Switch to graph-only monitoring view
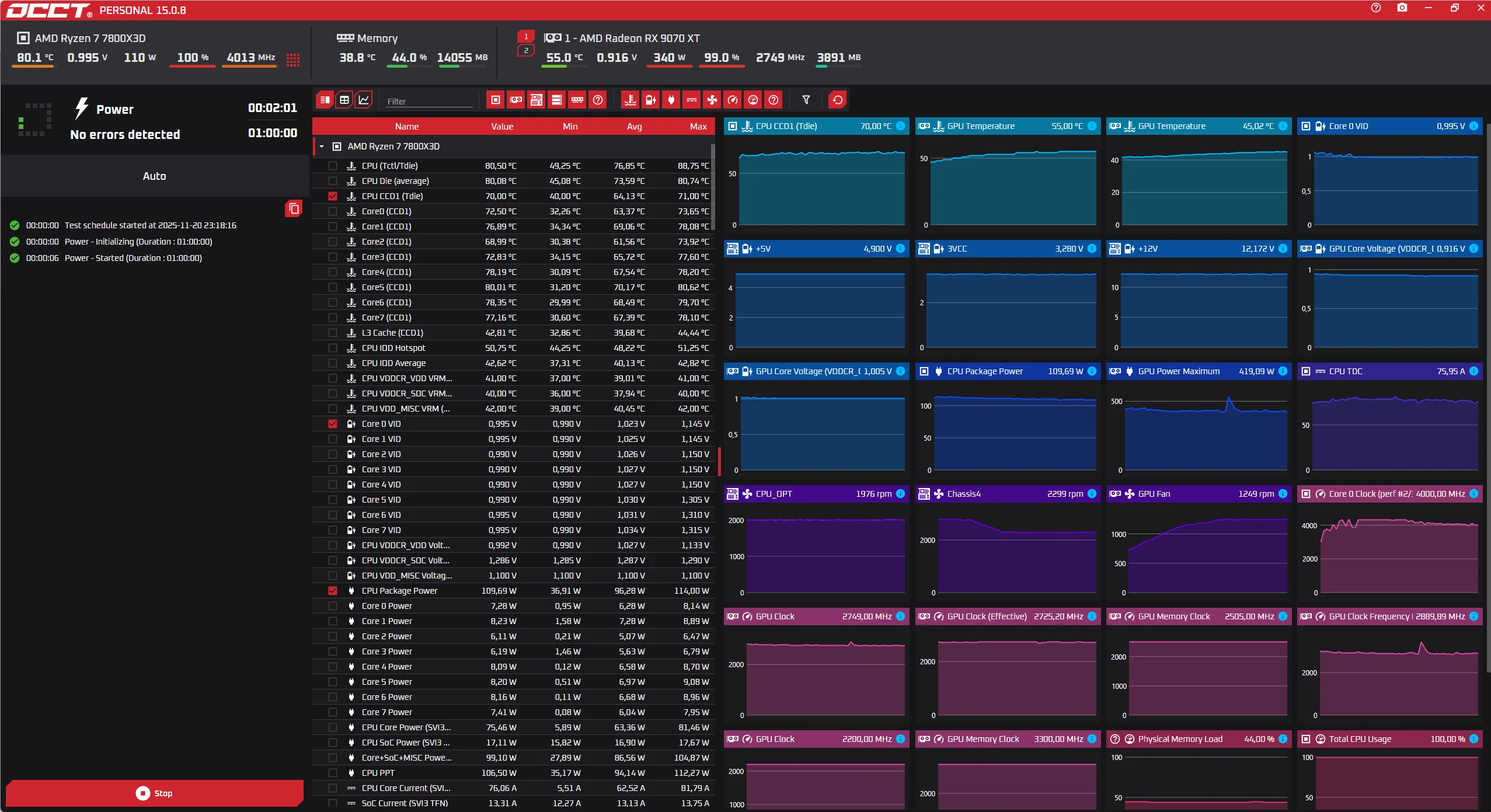The image size is (1491, 812). coord(364,100)
